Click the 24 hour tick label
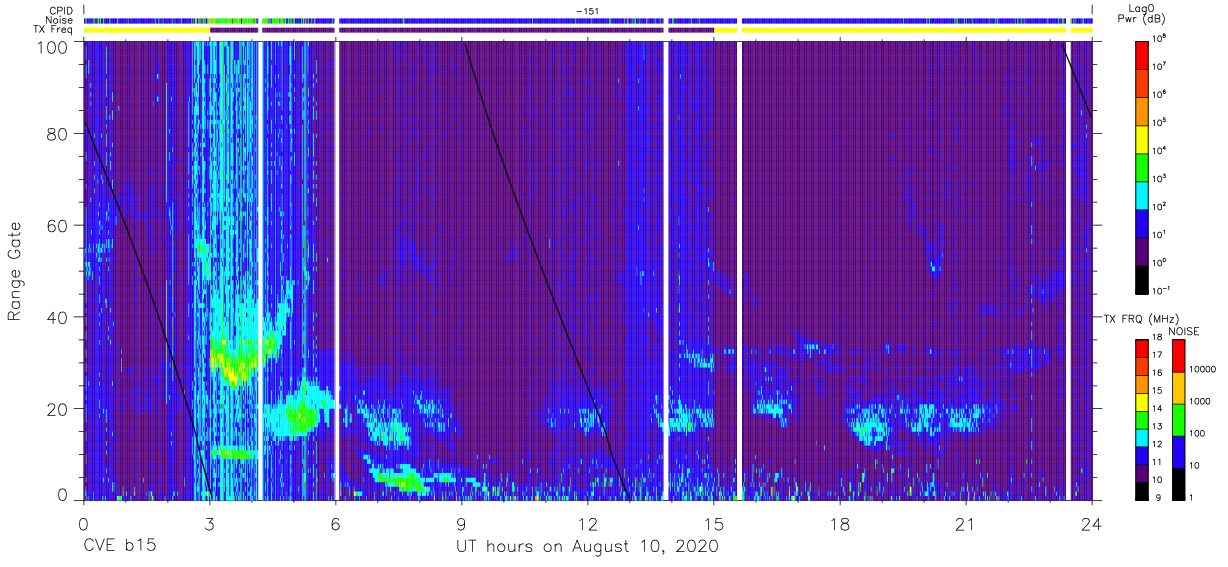The height and width of the screenshot is (567, 1228). (x=1091, y=523)
